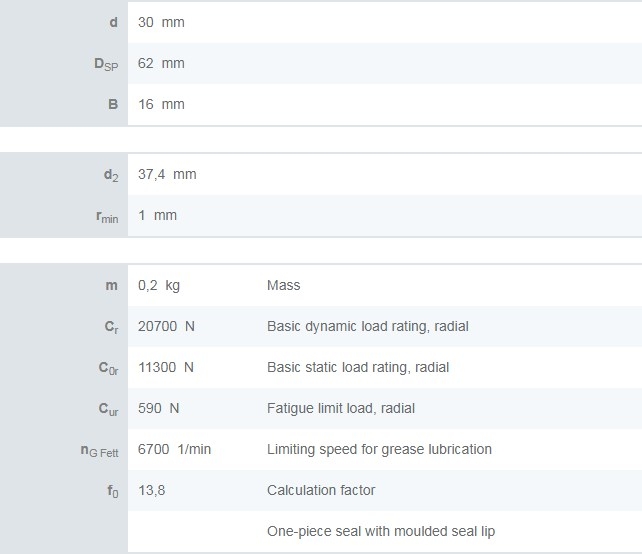Select Limiting speed for grease lubrication text
This screenshot has height=554, width=642.
[x=379, y=449]
